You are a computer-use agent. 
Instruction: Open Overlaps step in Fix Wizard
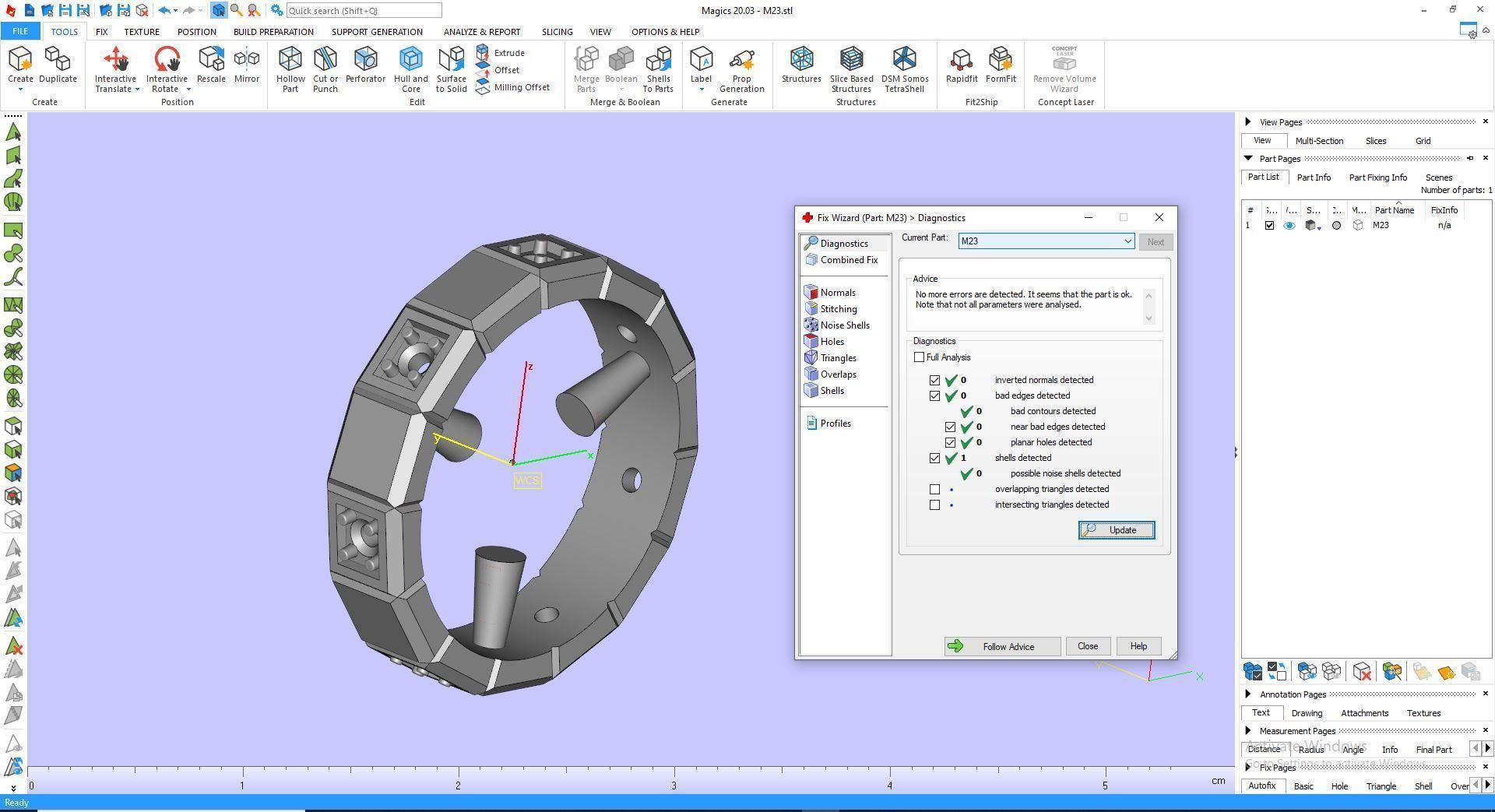pos(831,374)
